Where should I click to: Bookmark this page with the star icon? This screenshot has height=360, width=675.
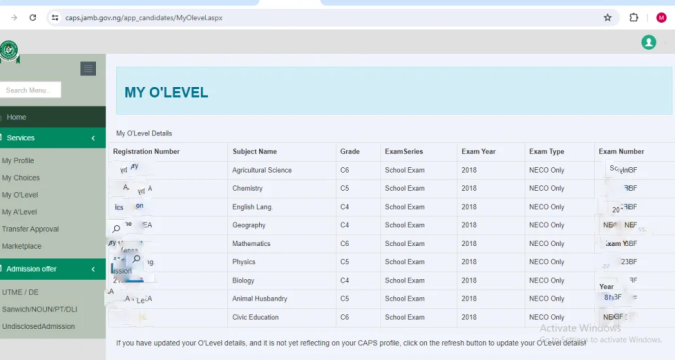point(607,18)
